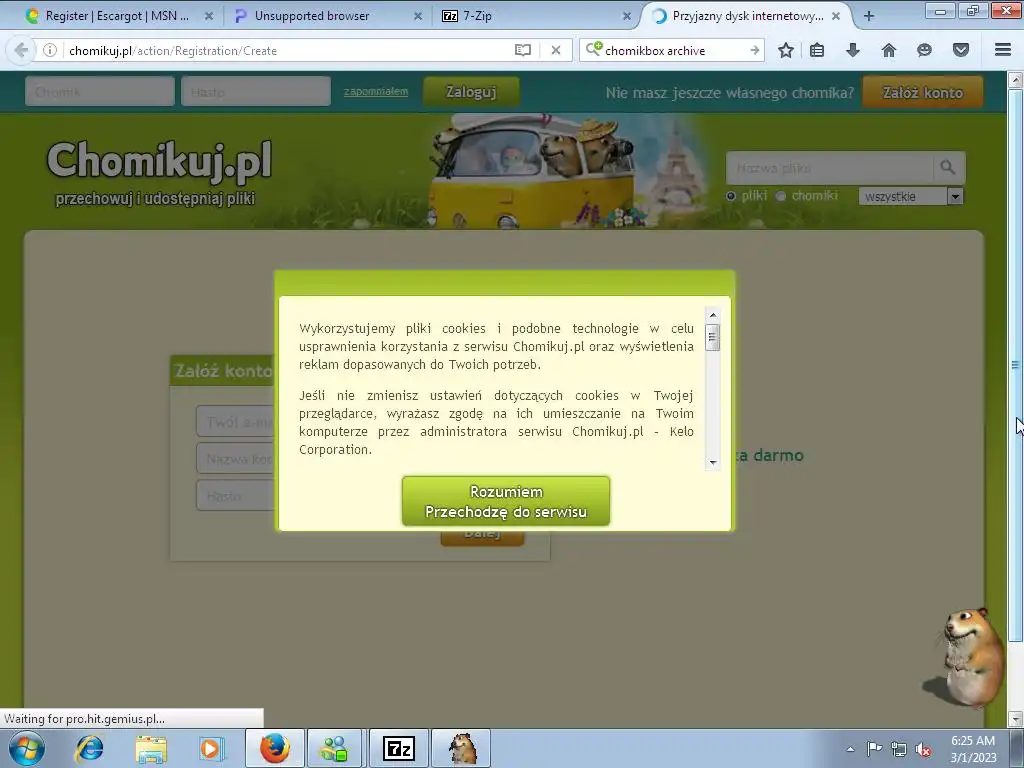Viewport: 1024px width, 768px height.
Task: Open the Pocket icon in toolbar
Action: click(960, 50)
